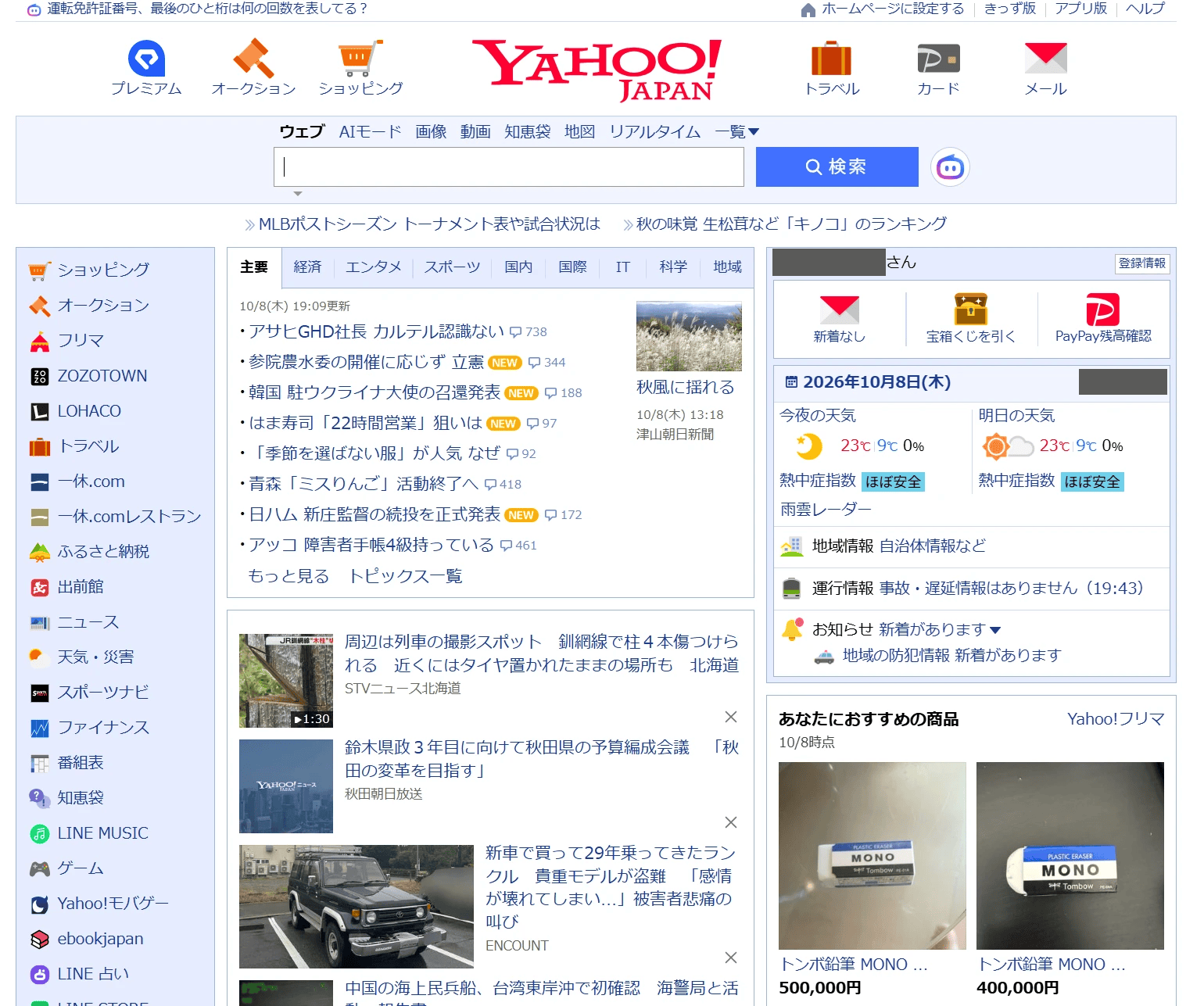The height and width of the screenshot is (1006, 1204).
Task: Open ホームページに設定する link
Action: click(x=893, y=9)
